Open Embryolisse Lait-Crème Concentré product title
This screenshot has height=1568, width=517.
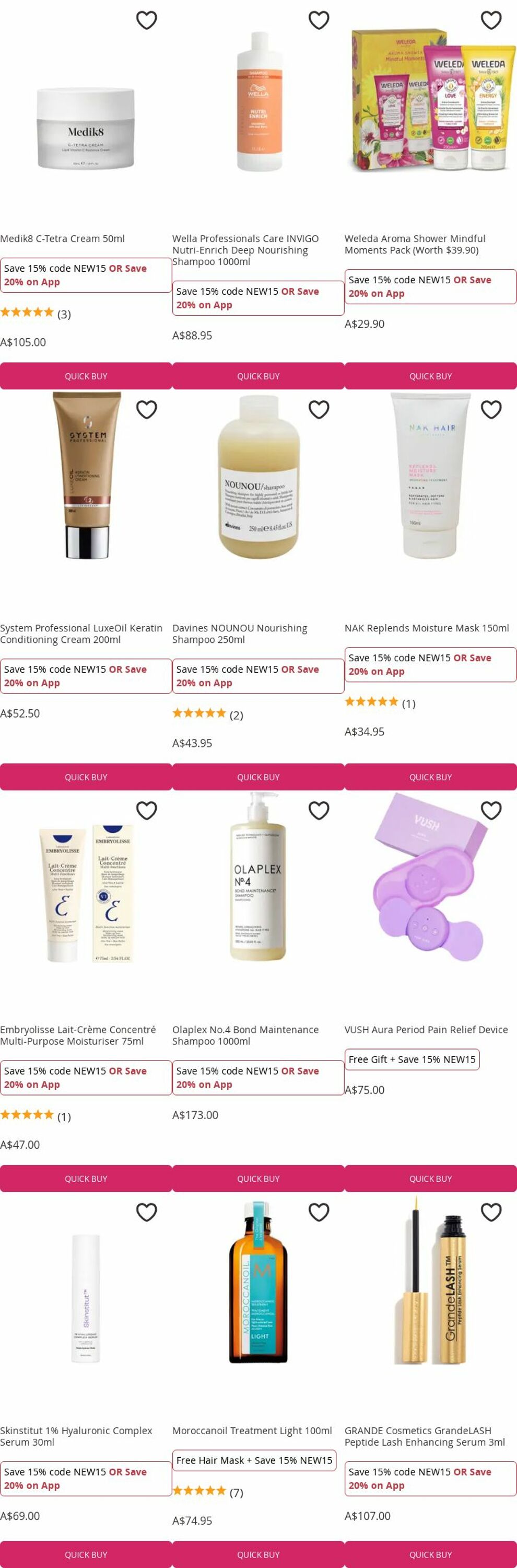coord(78,1035)
